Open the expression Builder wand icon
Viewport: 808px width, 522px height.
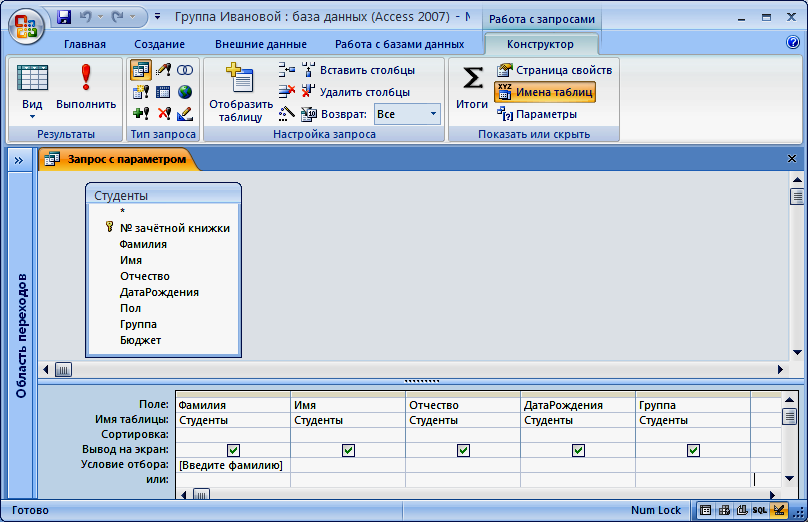(287, 113)
